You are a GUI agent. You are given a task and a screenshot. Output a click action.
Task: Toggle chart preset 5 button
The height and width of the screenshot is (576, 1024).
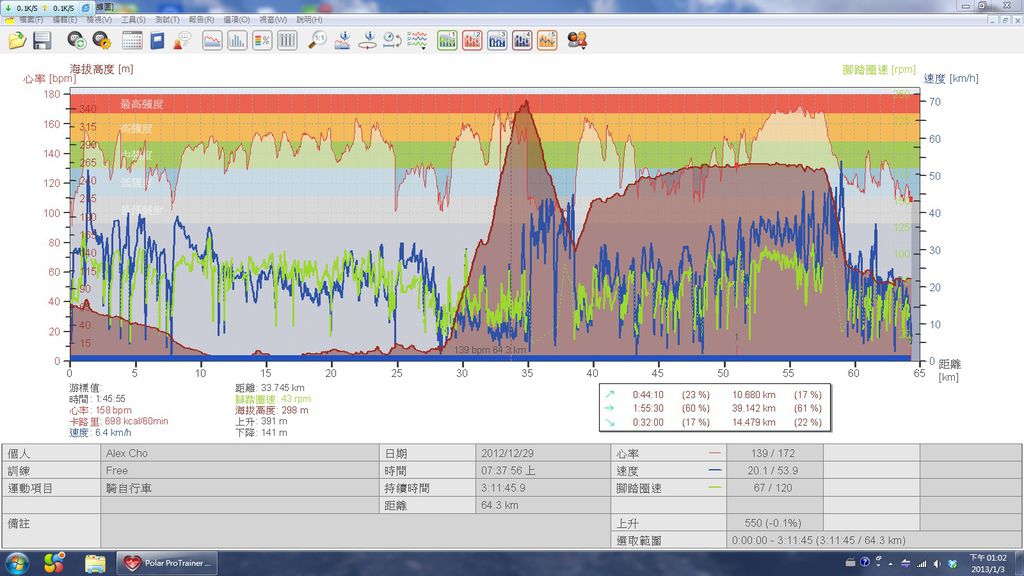(x=547, y=41)
